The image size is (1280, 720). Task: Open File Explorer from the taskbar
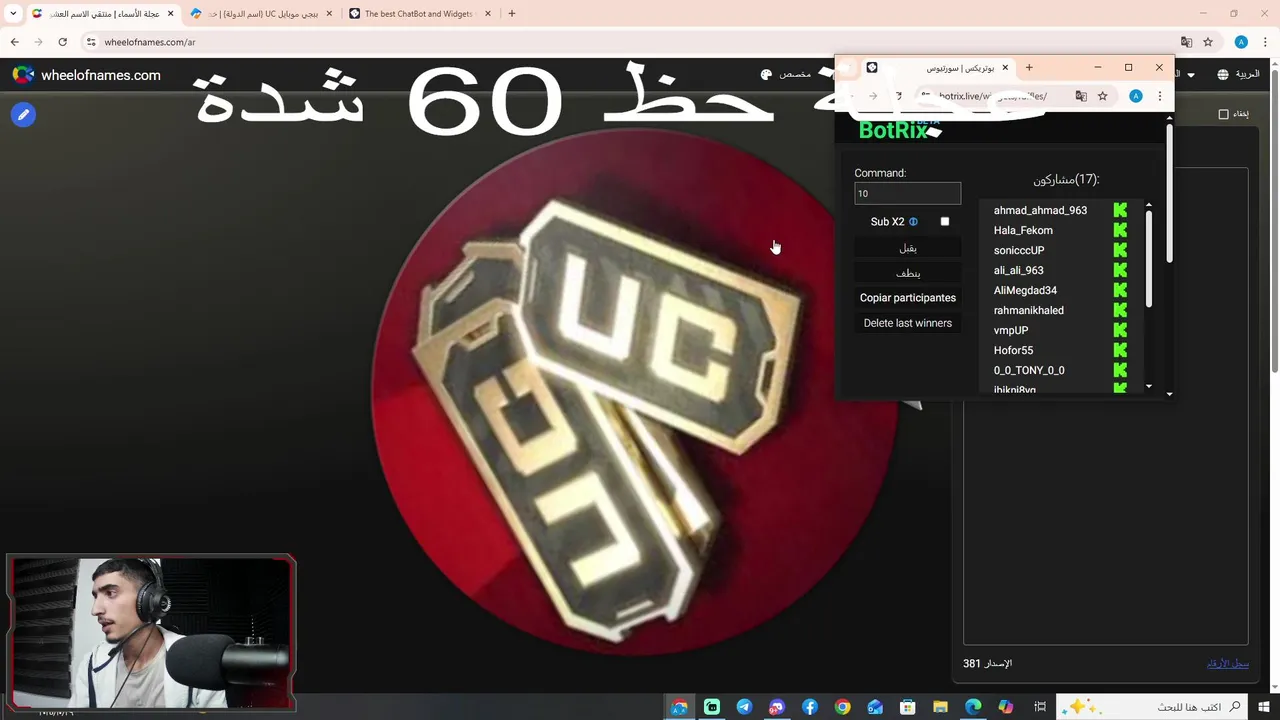pyautogui.click(x=940, y=707)
